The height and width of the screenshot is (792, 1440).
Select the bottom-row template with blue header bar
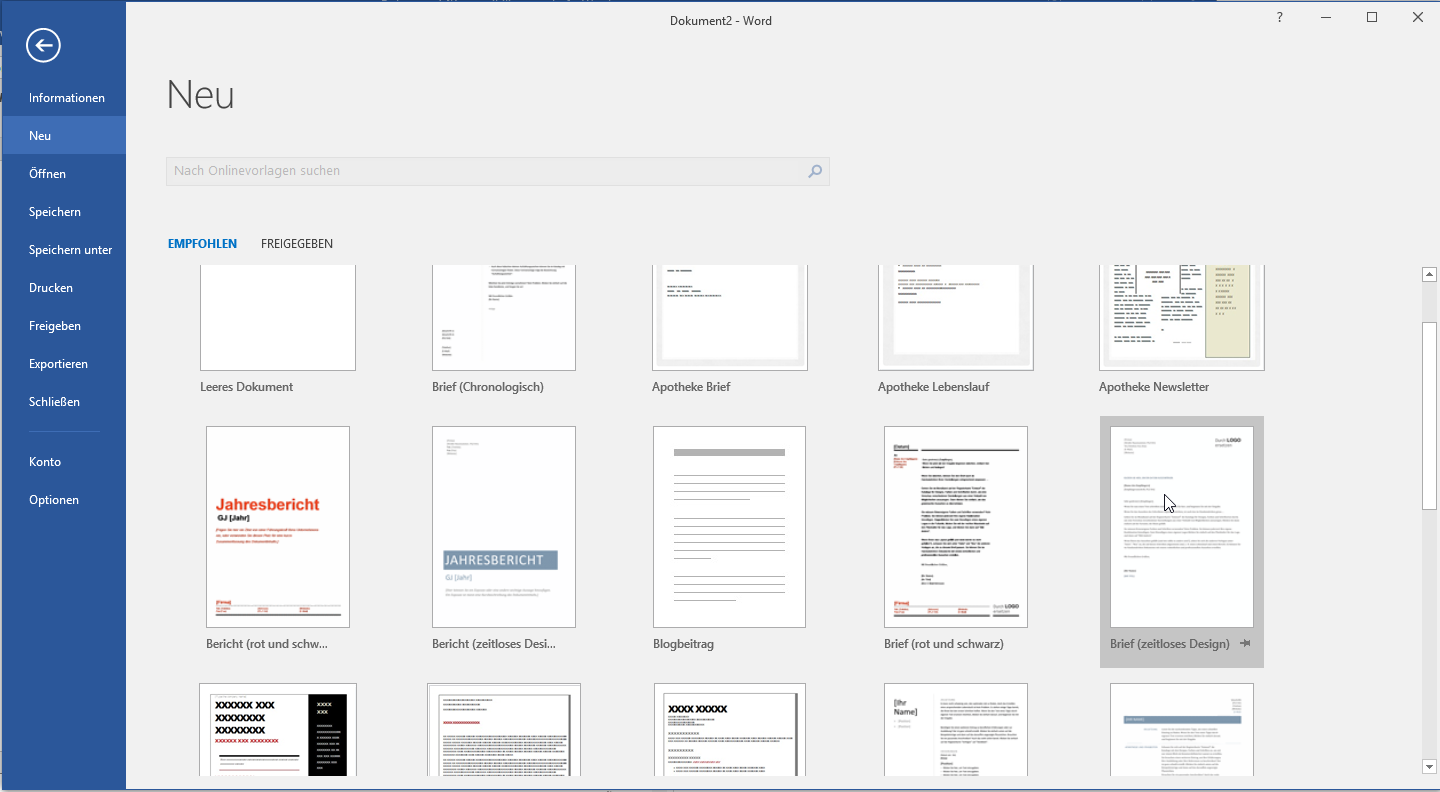[1182, 730]
